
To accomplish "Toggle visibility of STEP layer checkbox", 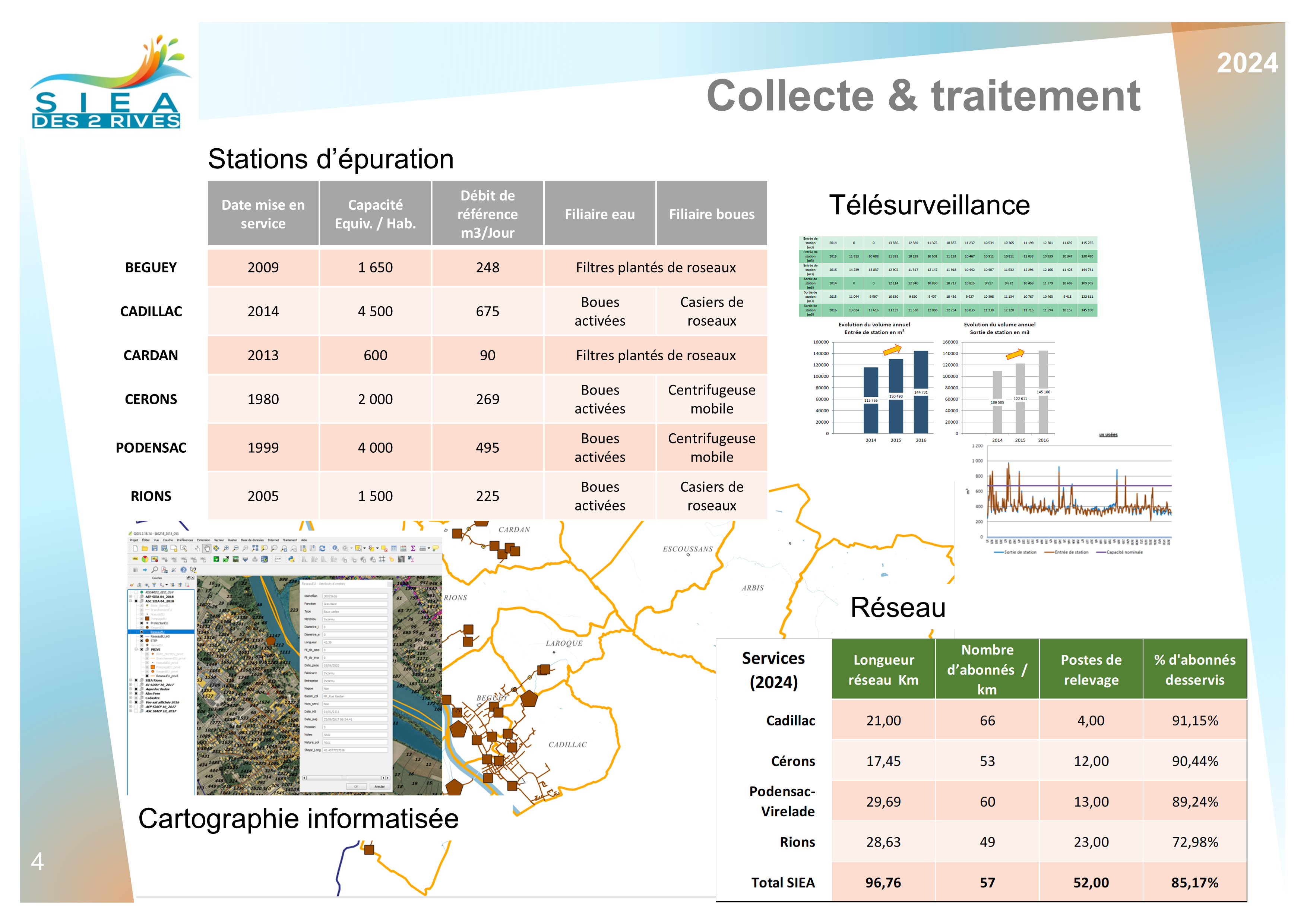I will pyautogui.click(x=142, y=640).
